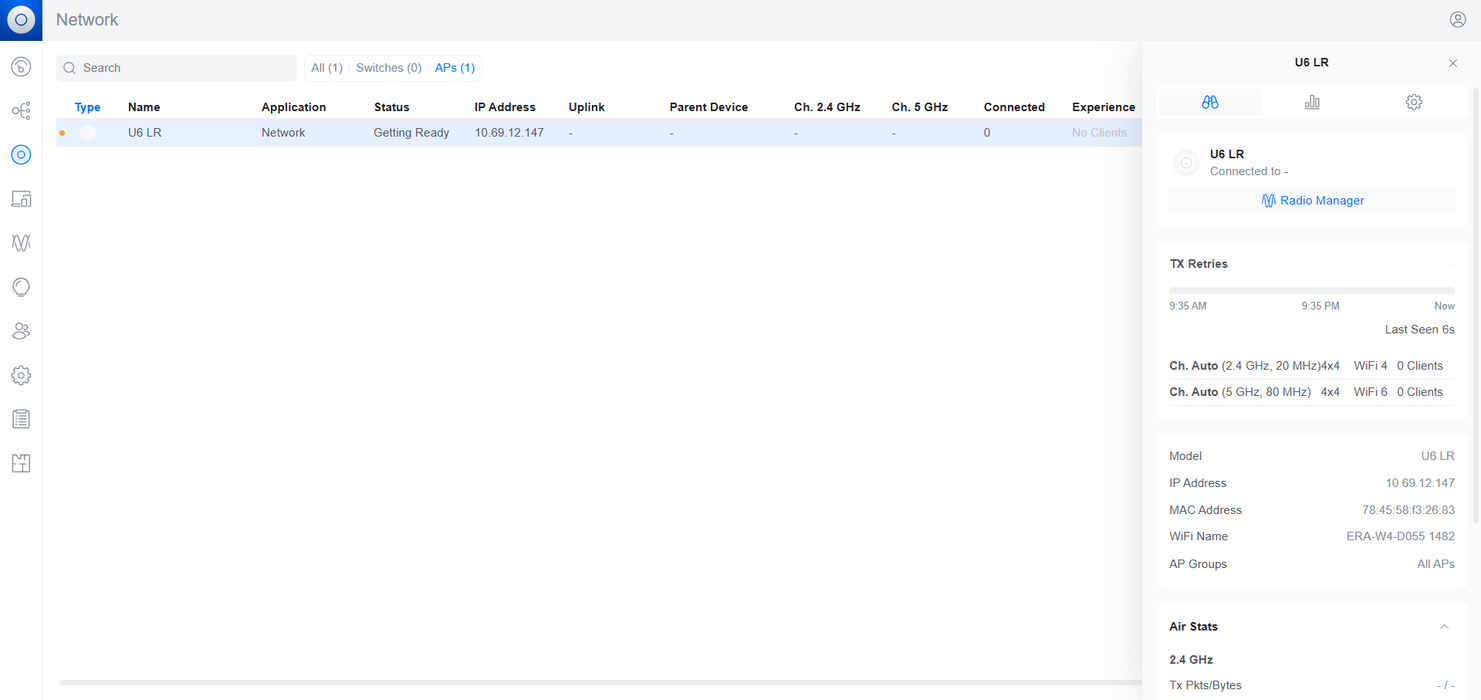Sort by the Ch. 5 GHz column header
The height and width of the screenshot is (700, 1481).
coord(920,107)
